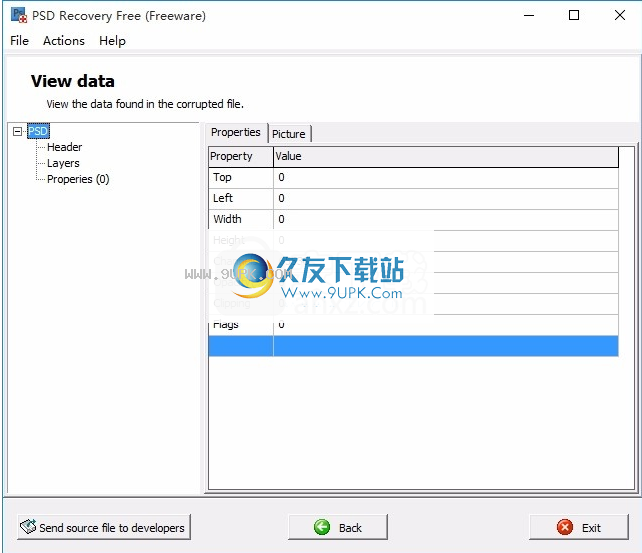Click the value cell of Width
Viewport: 642px width, 553px height.
[445, 219]
